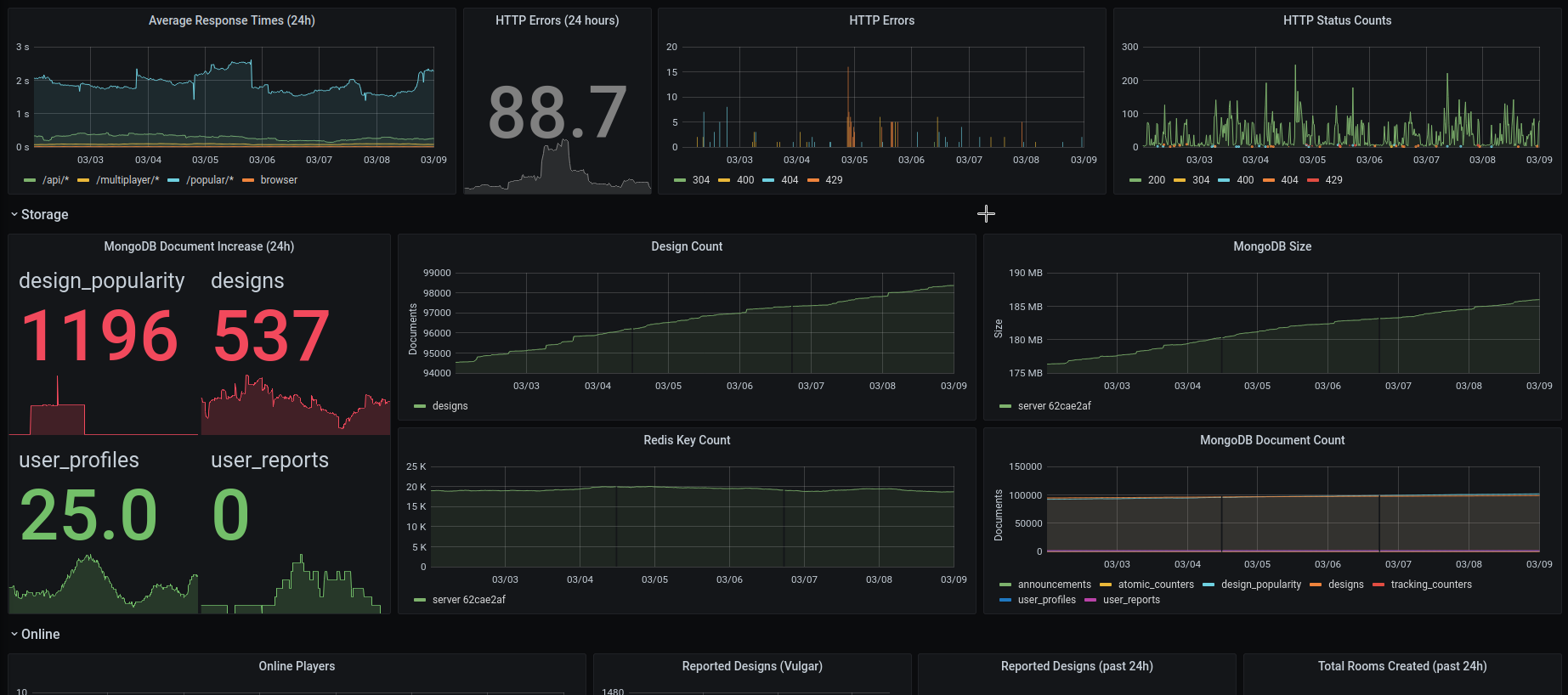Screen dimensions: 1568x695
Task: Toggle the browser series in legend
Action: [x=279, y=180]
